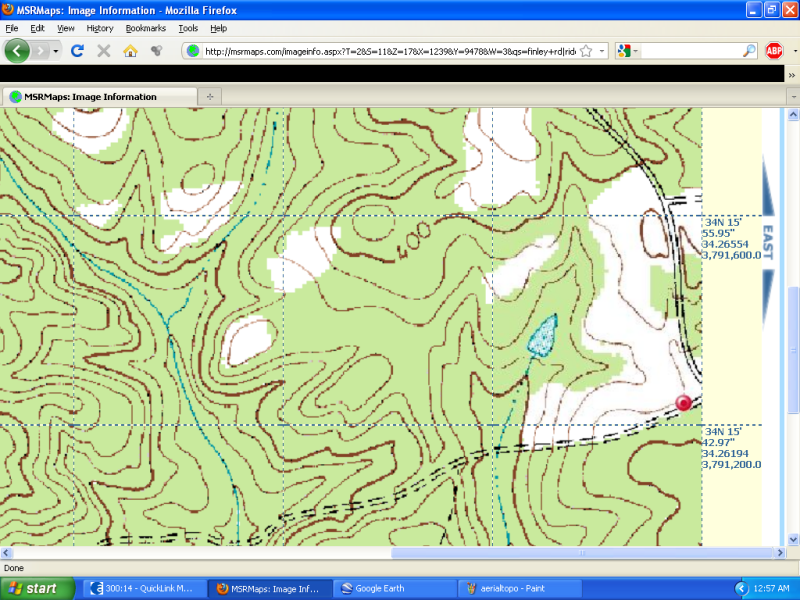Click in the URL address field

(x=388, y=50)
